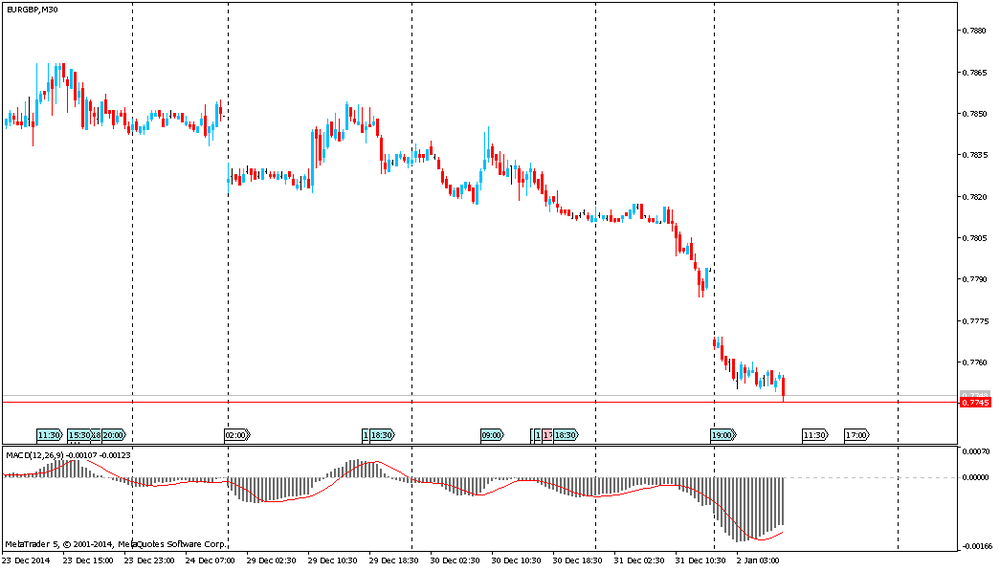Click the 0.00070 MACD scale value

pos(976,452)
